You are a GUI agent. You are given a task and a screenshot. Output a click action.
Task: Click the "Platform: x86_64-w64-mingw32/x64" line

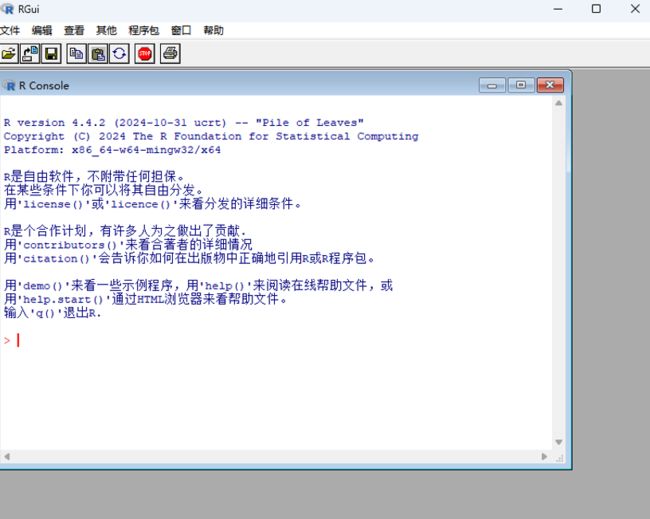112,150
